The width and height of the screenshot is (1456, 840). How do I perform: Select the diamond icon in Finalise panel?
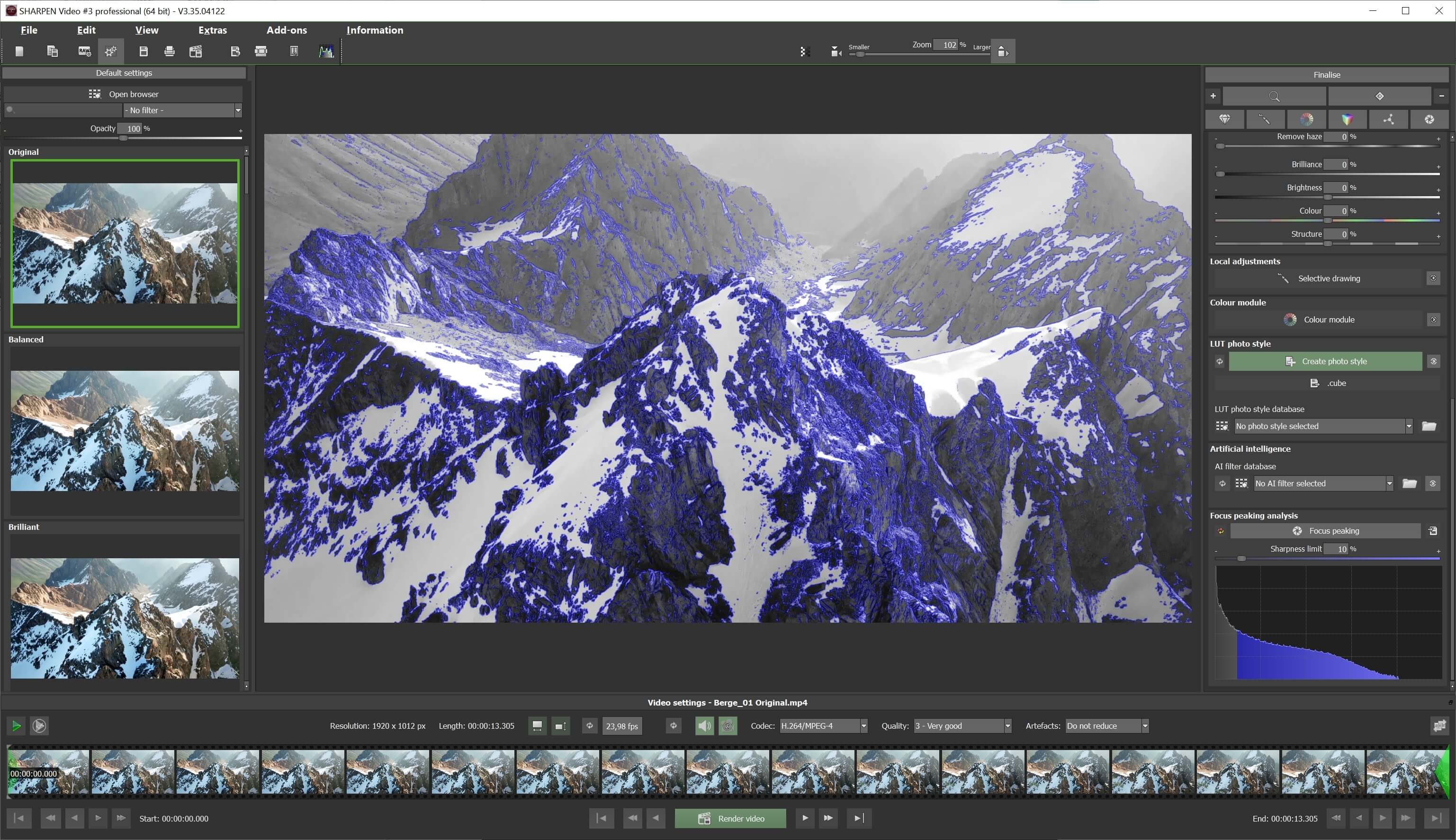pos(1224,119)
